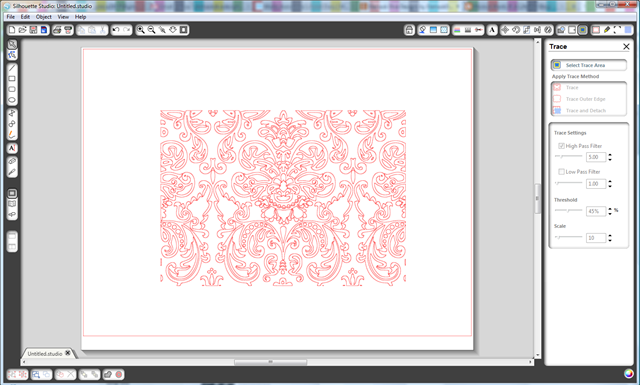This screenshot has height=385, width=640.
Task: Toggle the High Pass Filter checkbox
Action: [561, 146]
